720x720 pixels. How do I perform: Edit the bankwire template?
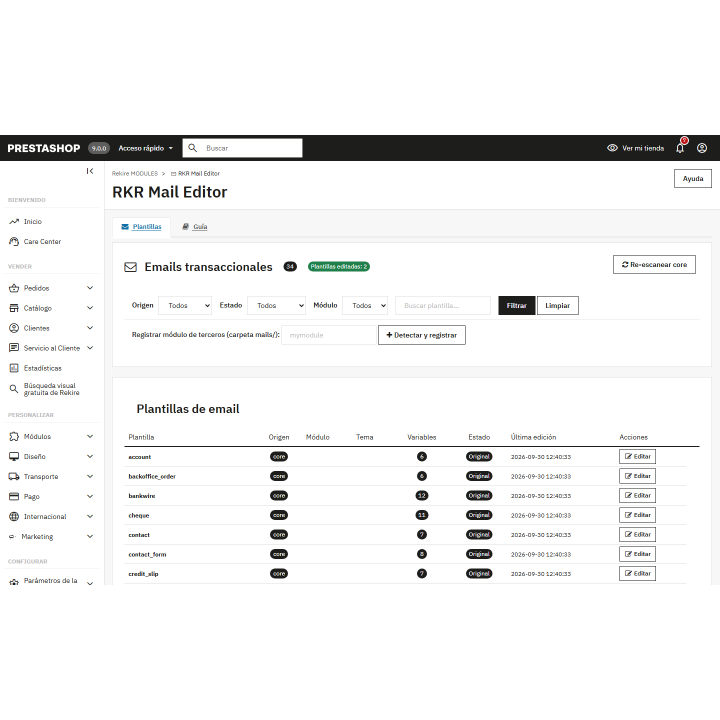(x=637, y=495)
